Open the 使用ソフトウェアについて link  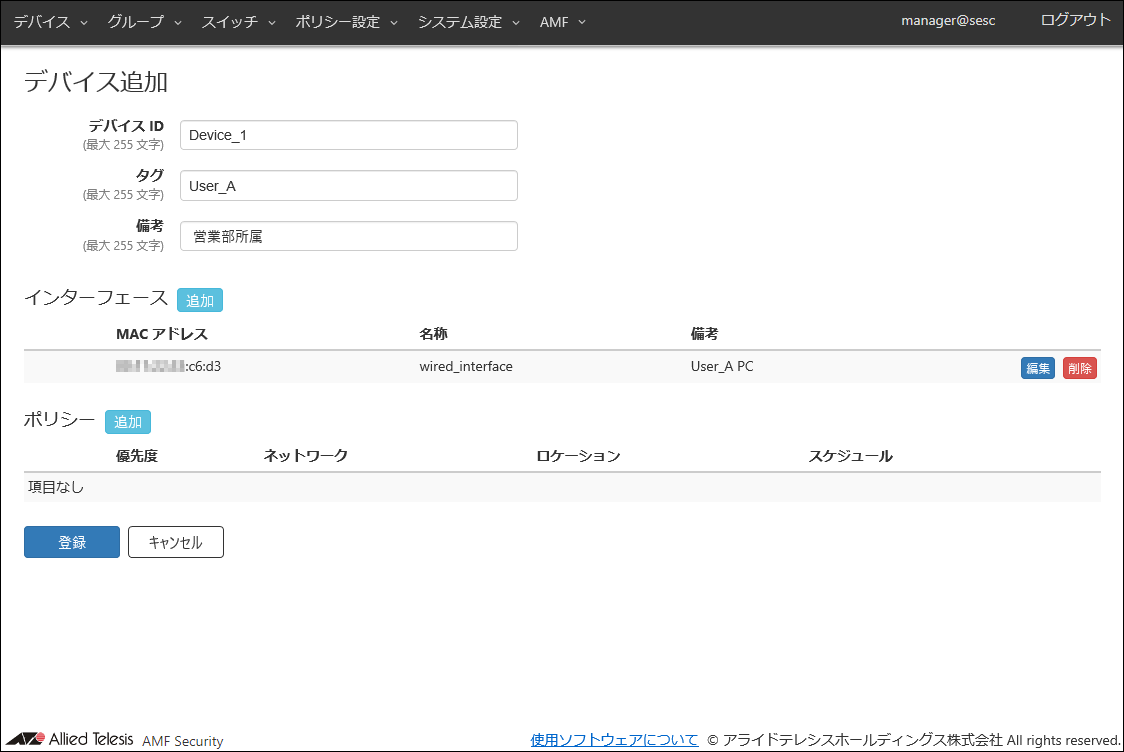point(614,740)
